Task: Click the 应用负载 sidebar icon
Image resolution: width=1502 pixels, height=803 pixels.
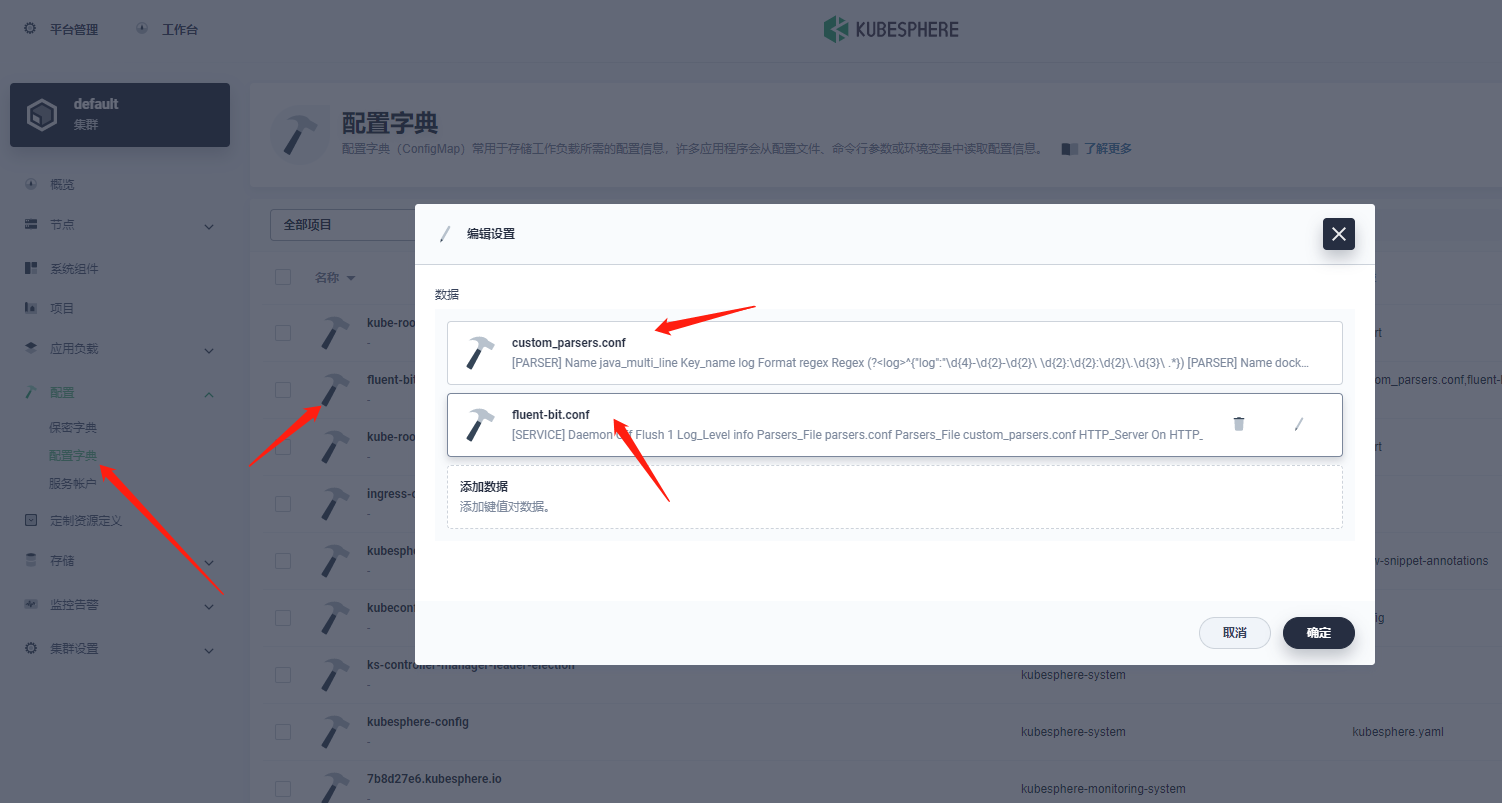Action: [x=31, y=348]
